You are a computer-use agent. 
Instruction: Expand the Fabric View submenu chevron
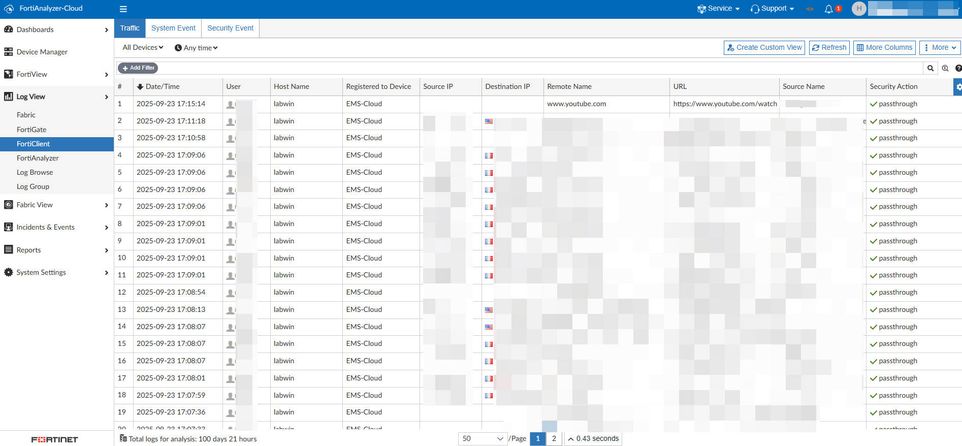tap(107, 205)
